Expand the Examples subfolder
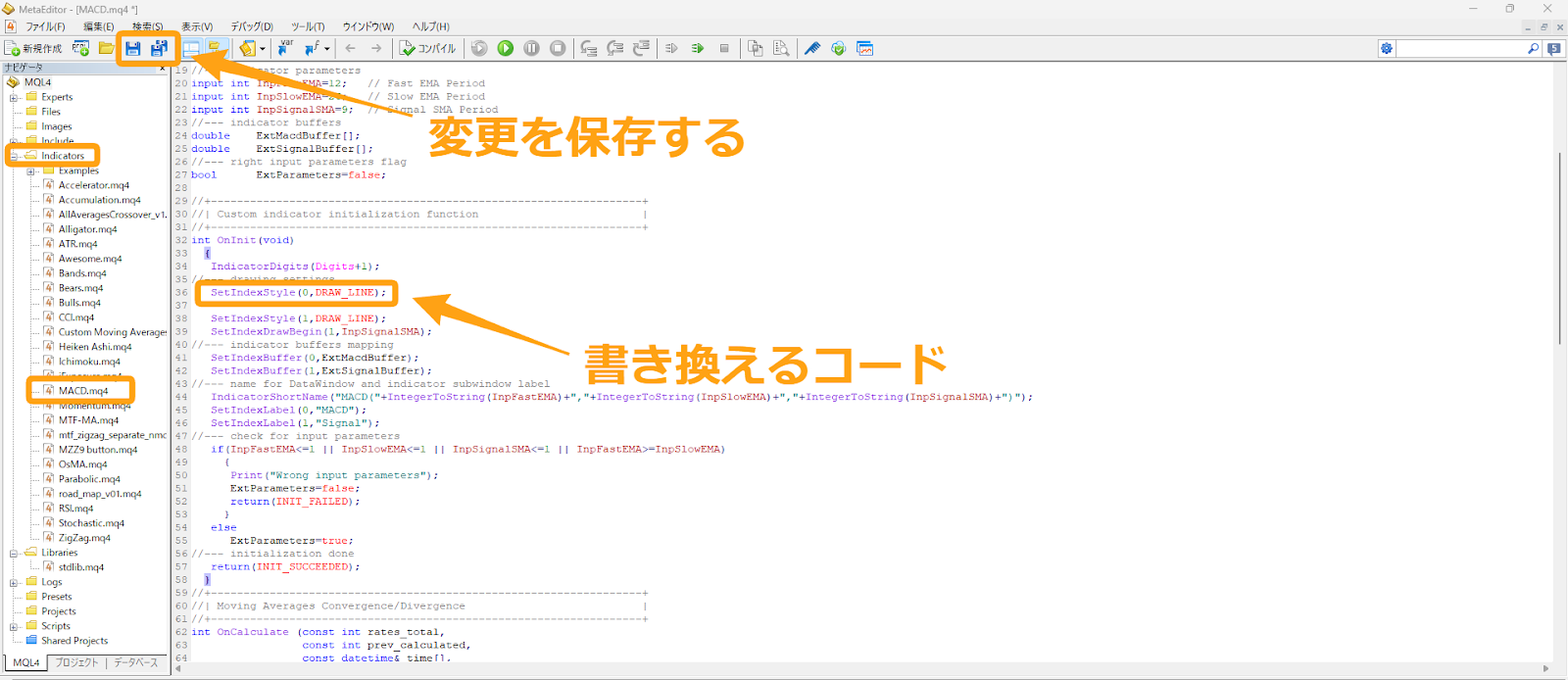This screenshot has width=1568, height=680. tap(31, 170)
